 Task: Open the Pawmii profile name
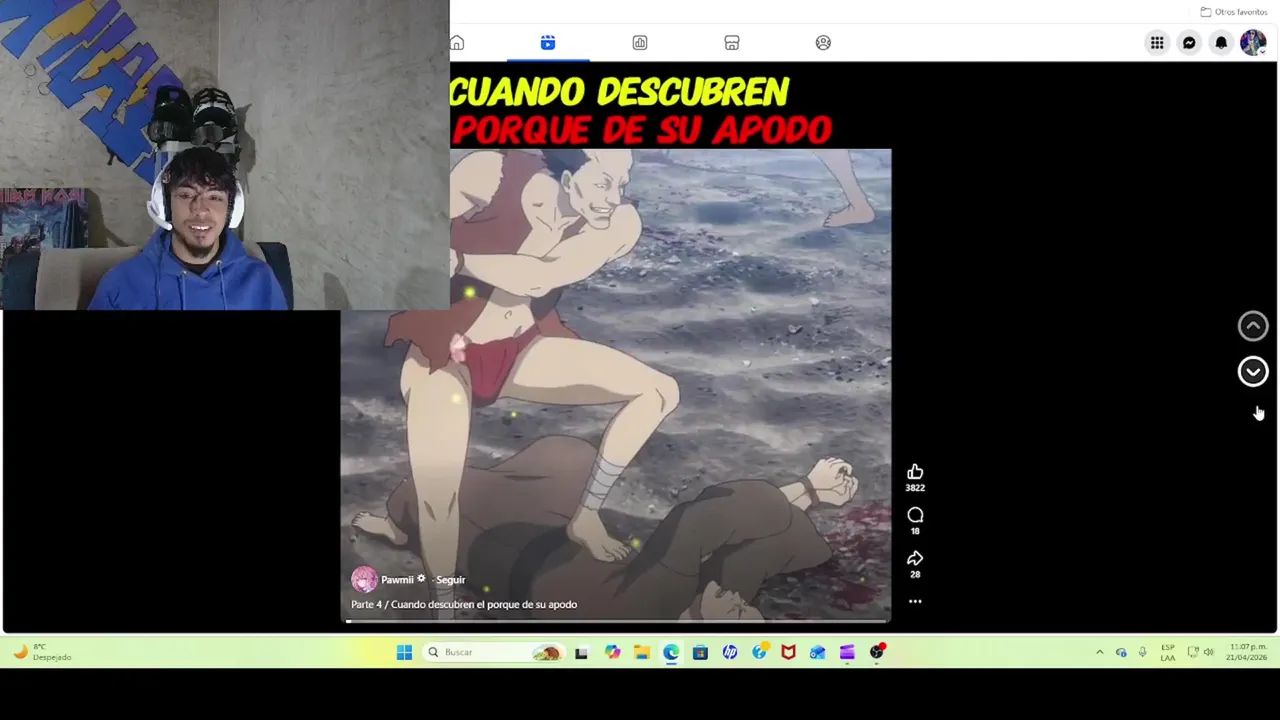397,580
